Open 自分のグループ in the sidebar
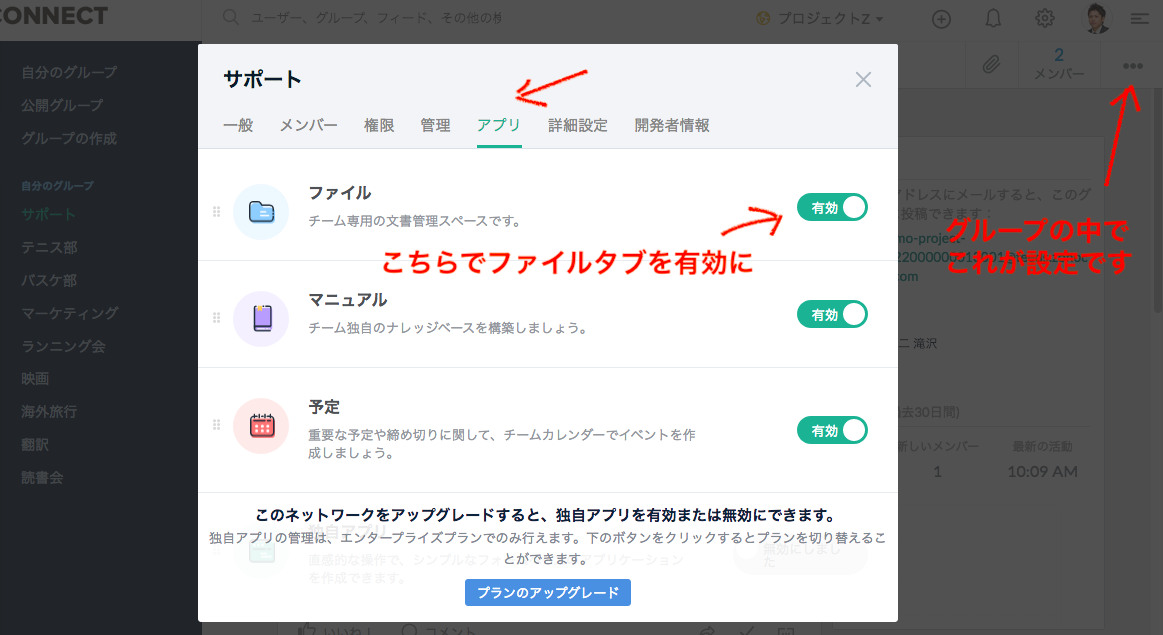The image size is (1163, 635). (x=69, y=72)
